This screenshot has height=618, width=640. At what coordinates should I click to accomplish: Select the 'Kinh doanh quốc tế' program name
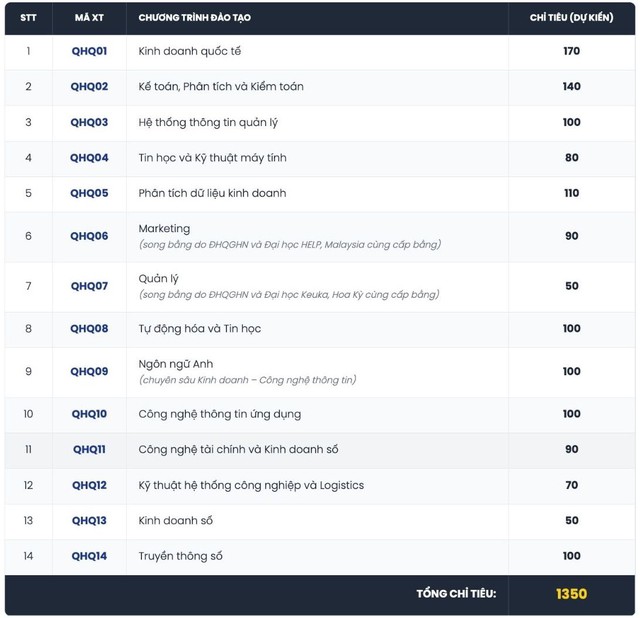coord(190,51)
